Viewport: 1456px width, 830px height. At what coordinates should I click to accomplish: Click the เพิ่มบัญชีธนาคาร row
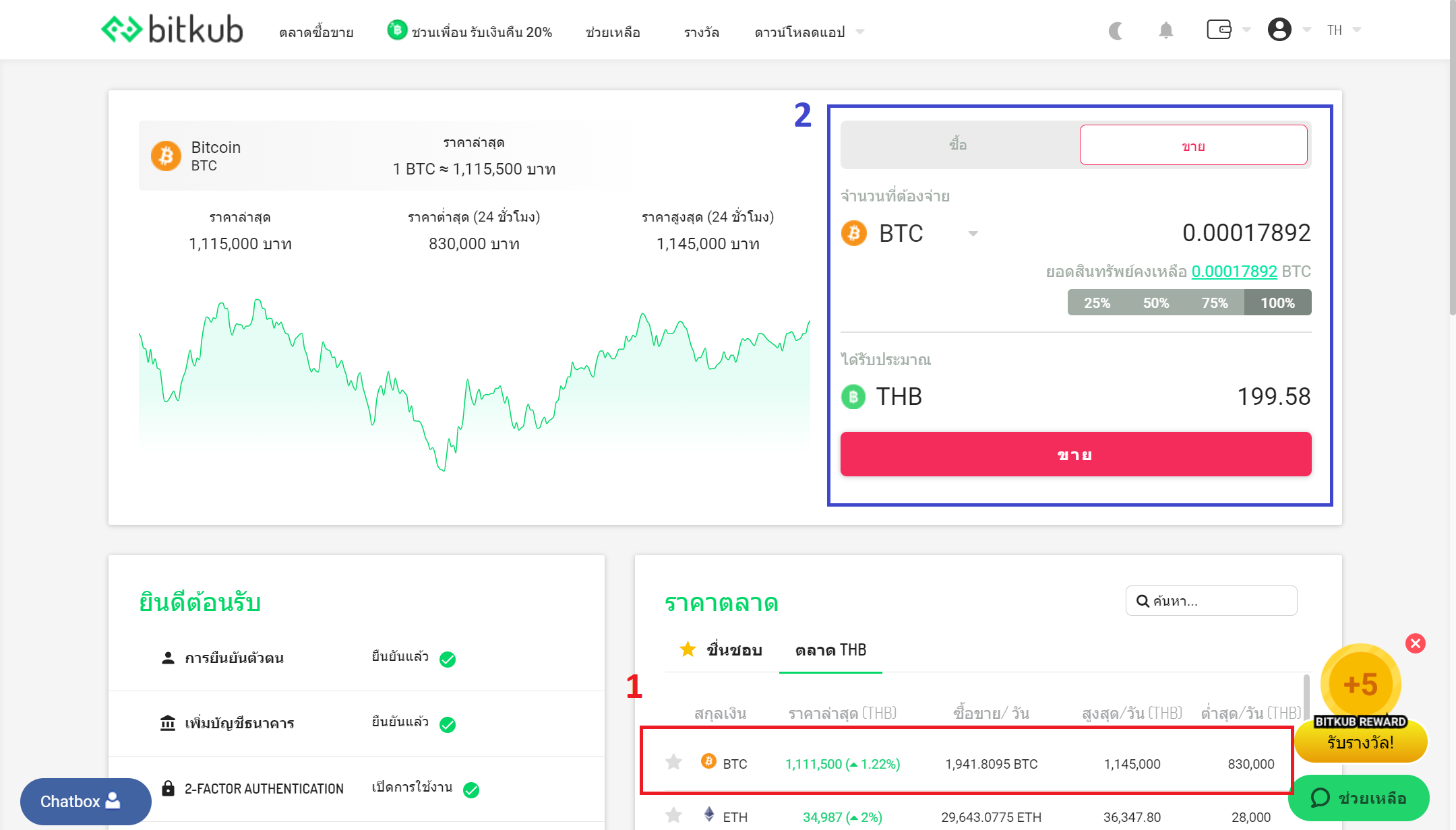[x=357, y=724]
